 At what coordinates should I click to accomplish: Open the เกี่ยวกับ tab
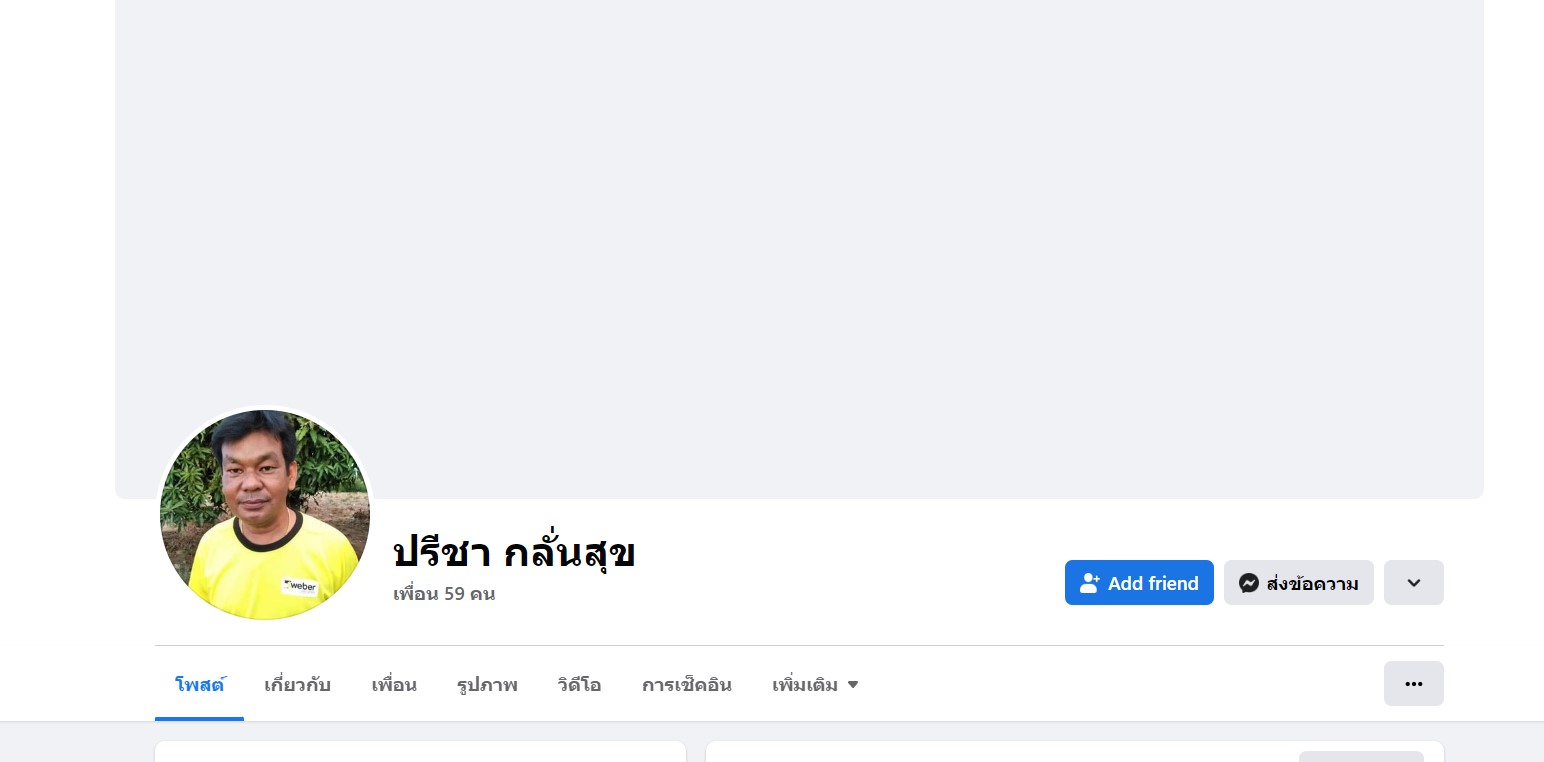[x=297, y=685]
